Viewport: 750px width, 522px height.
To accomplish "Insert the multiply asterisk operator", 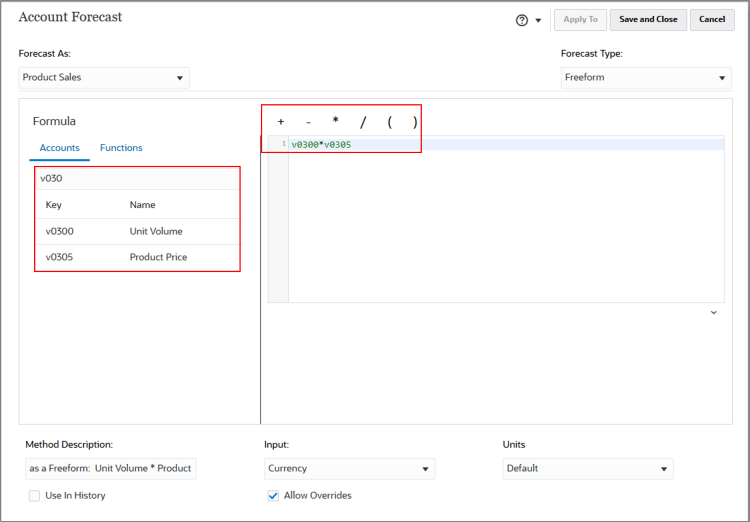I will [336, 121].
